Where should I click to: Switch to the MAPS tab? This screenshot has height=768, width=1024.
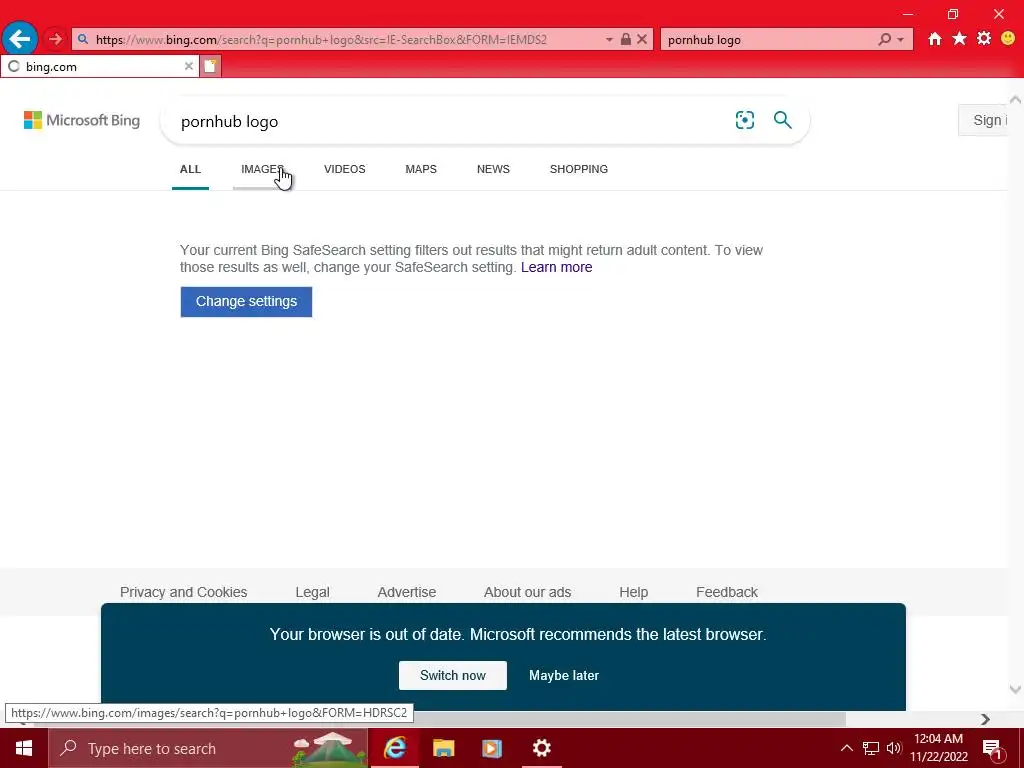pyautogui.click(x=421, y=169)
